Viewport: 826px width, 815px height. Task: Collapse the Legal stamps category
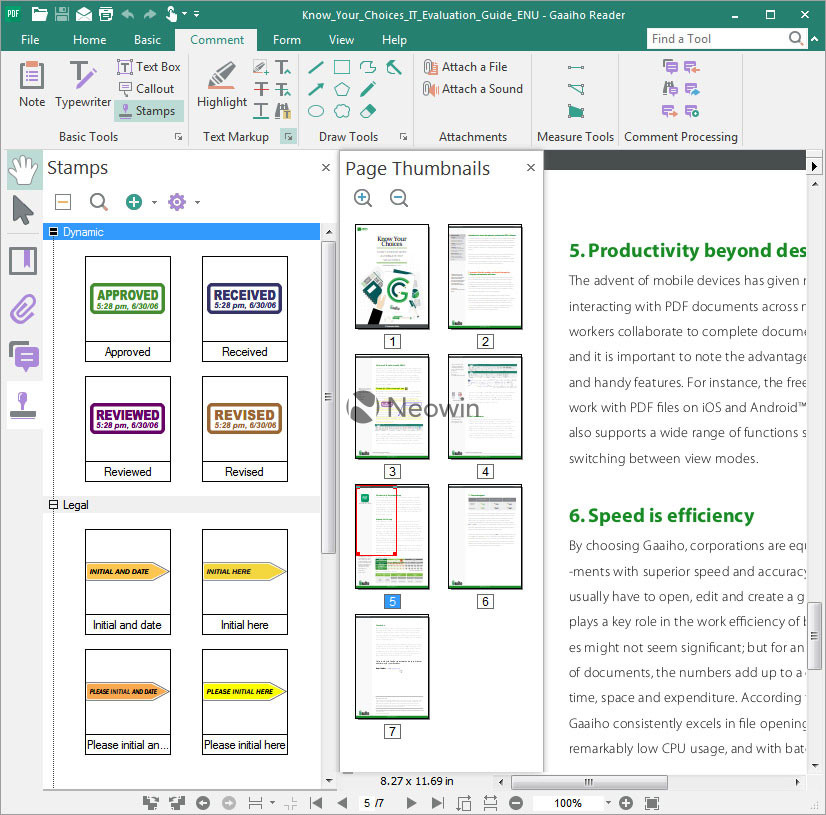click(53, 505)
